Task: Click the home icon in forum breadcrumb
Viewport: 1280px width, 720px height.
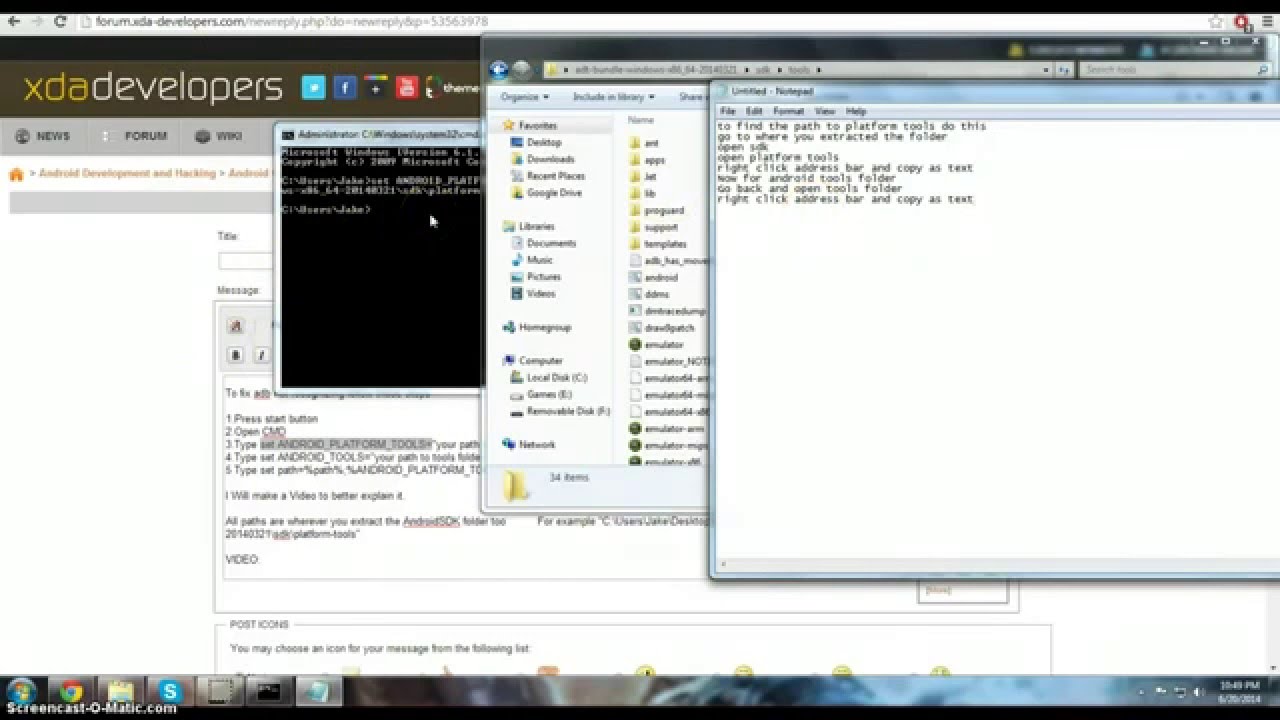Action: coord(17,175)
